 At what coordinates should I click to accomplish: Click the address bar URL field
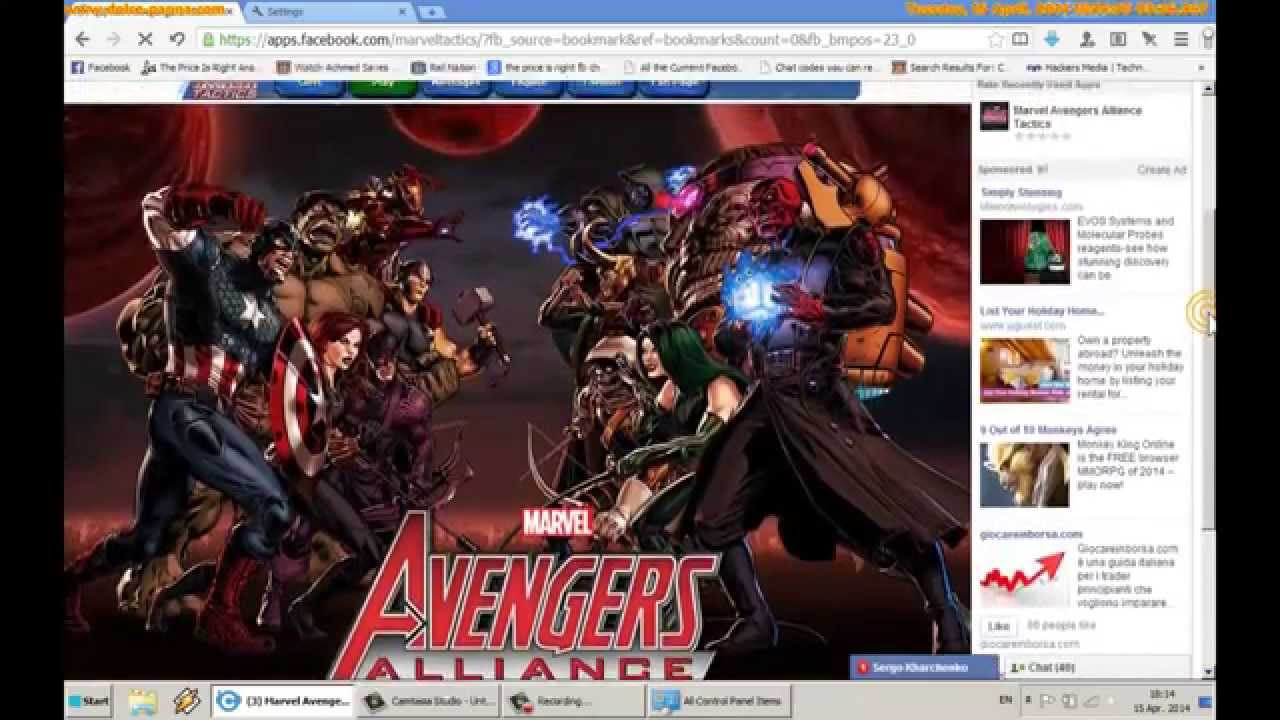590,39
